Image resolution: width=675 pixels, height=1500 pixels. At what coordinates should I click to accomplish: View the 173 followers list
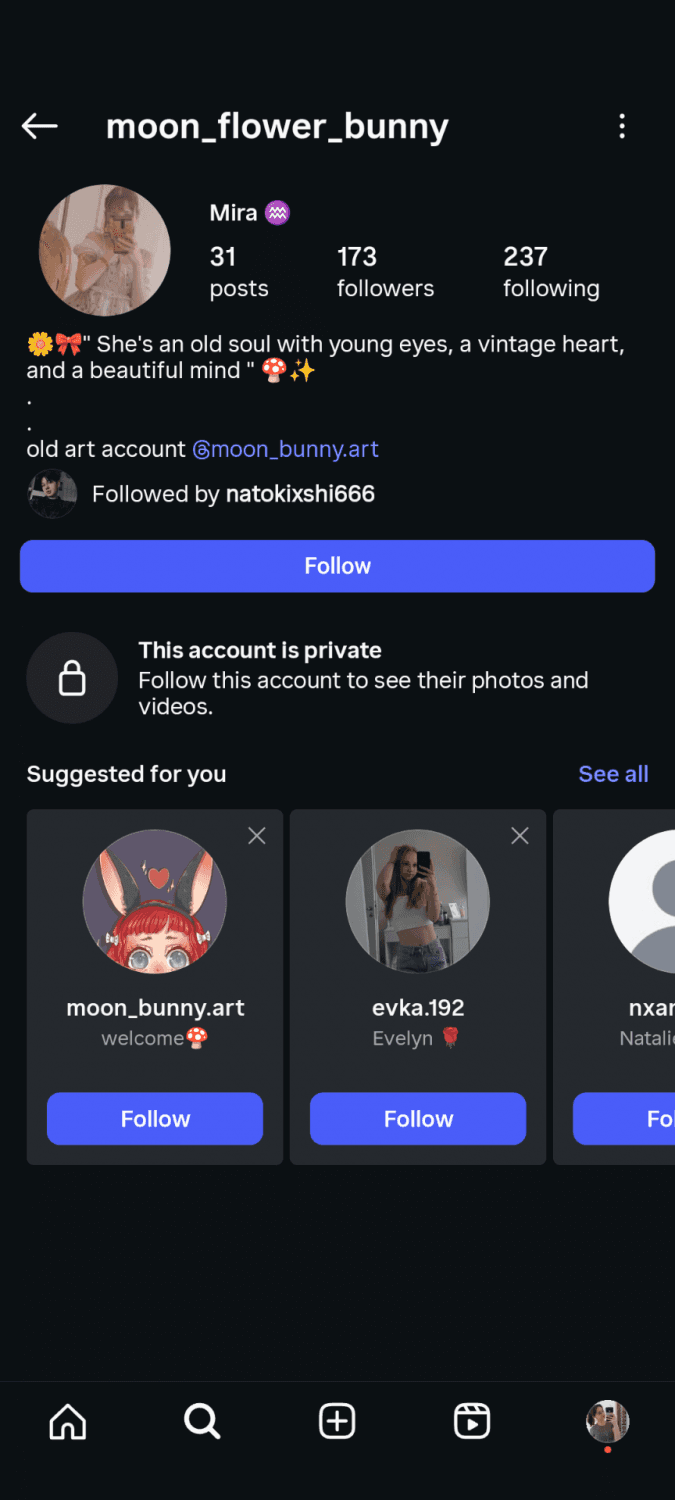385,272
